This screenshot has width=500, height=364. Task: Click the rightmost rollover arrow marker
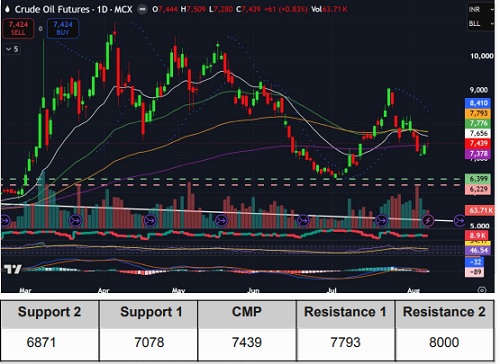tap(459, 220)
